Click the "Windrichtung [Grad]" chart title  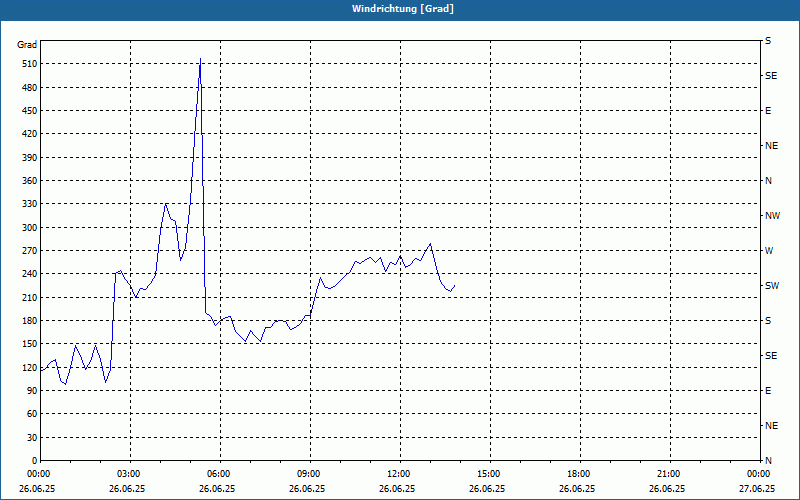tap(403, 9)
